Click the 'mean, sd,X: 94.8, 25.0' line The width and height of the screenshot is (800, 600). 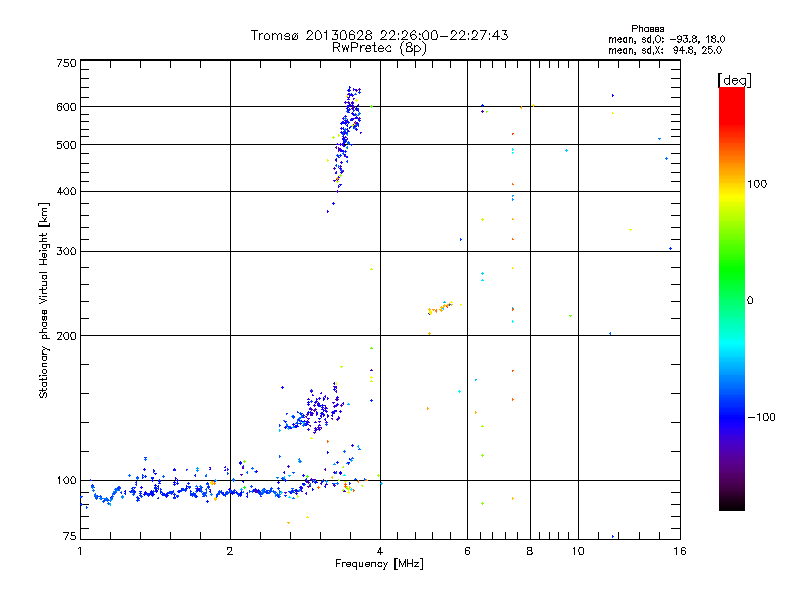(x=665, y=51)
